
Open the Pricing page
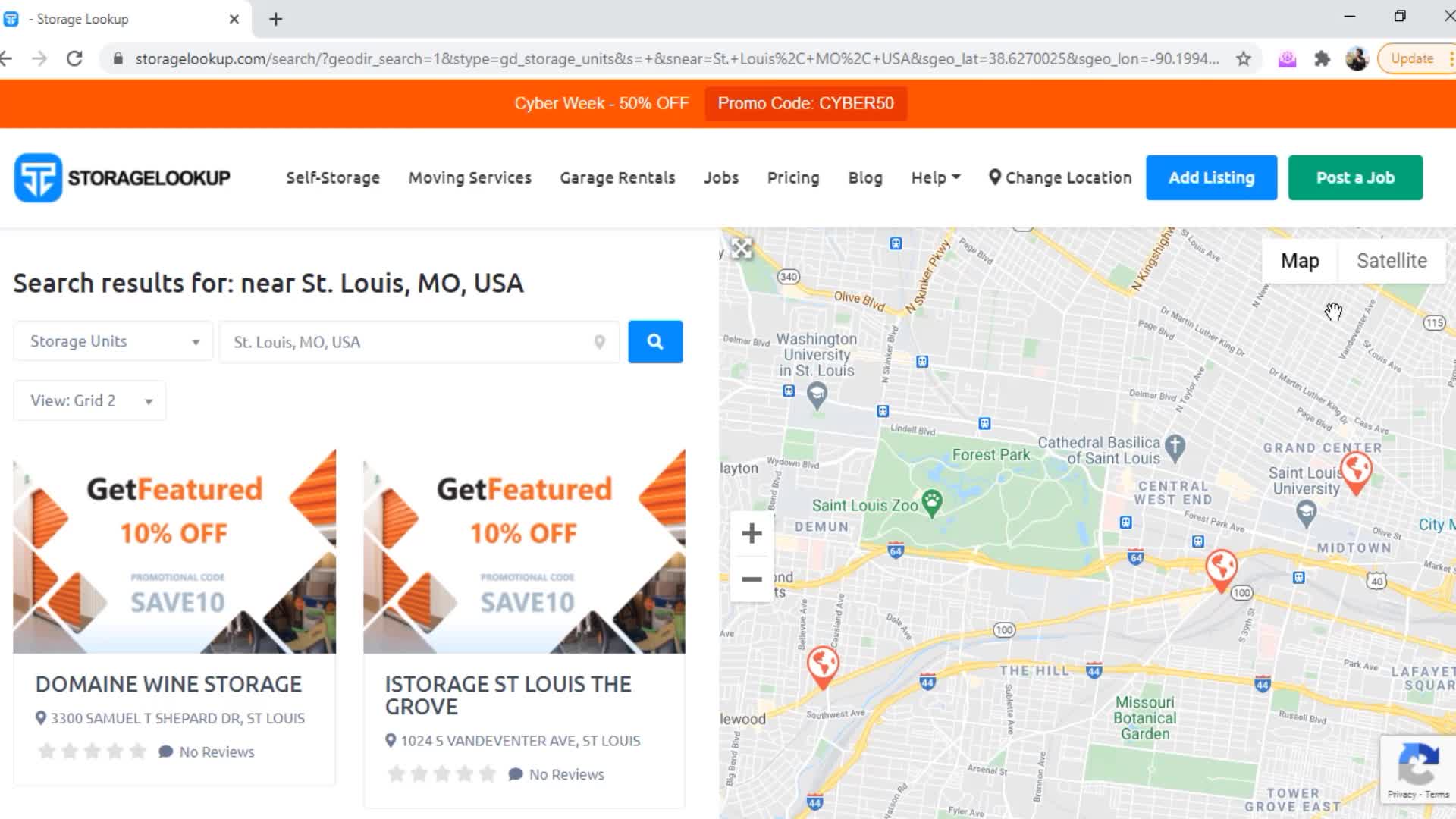[793, 177]
